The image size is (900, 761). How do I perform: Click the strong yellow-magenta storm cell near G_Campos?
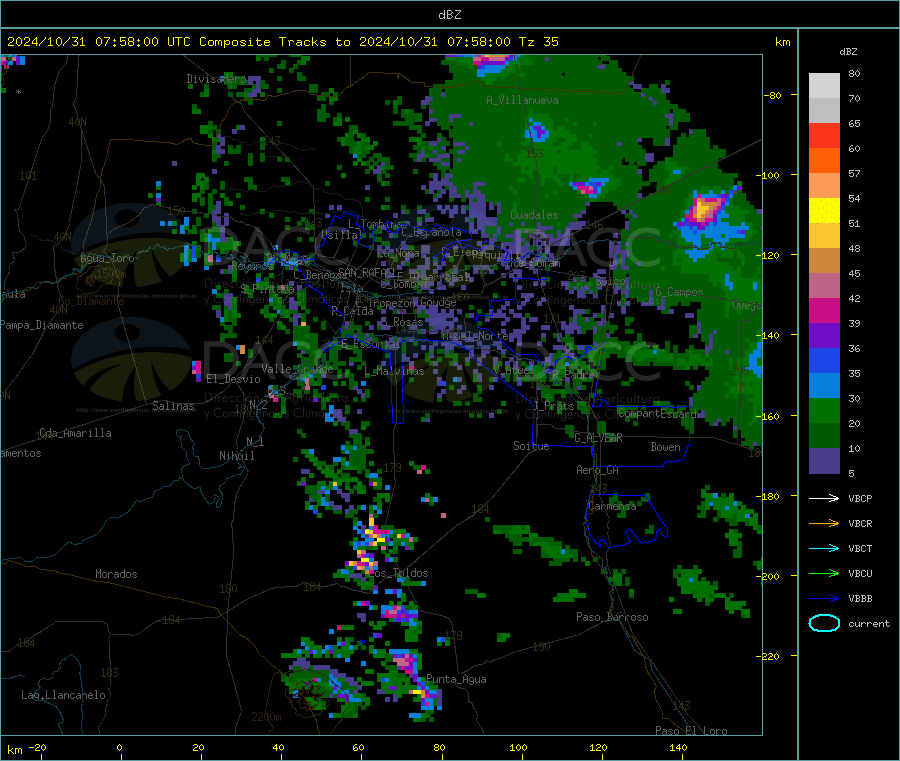(705, 209)
